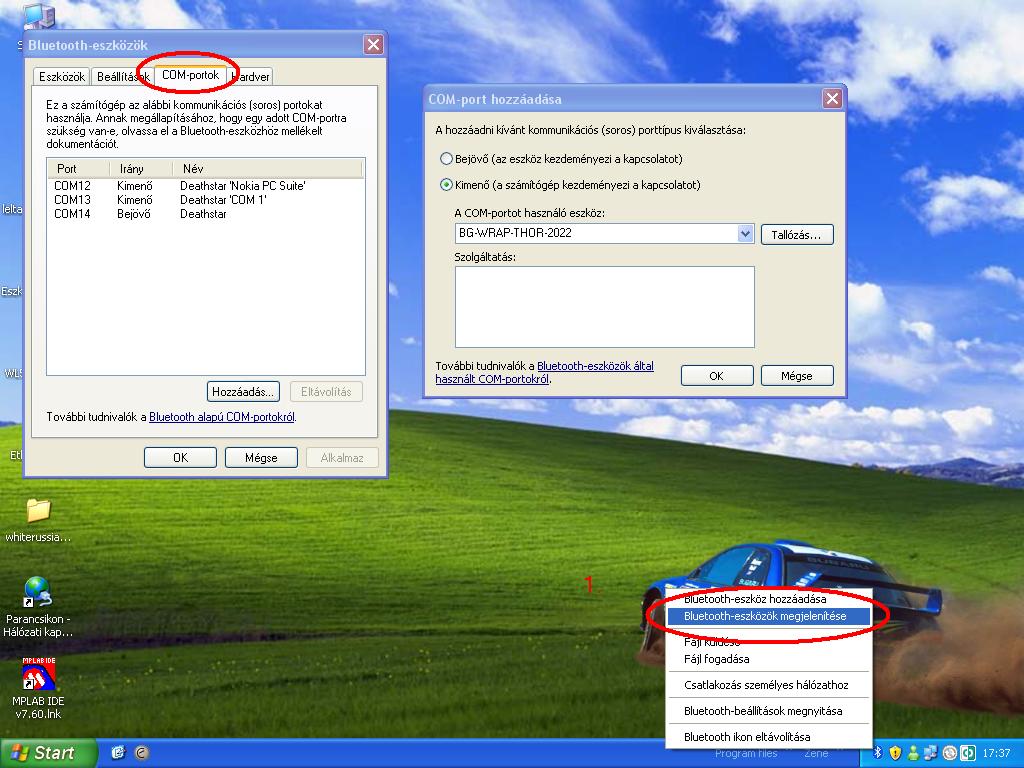
Task: Switch to the Beállítások tab
Action: 123,76
